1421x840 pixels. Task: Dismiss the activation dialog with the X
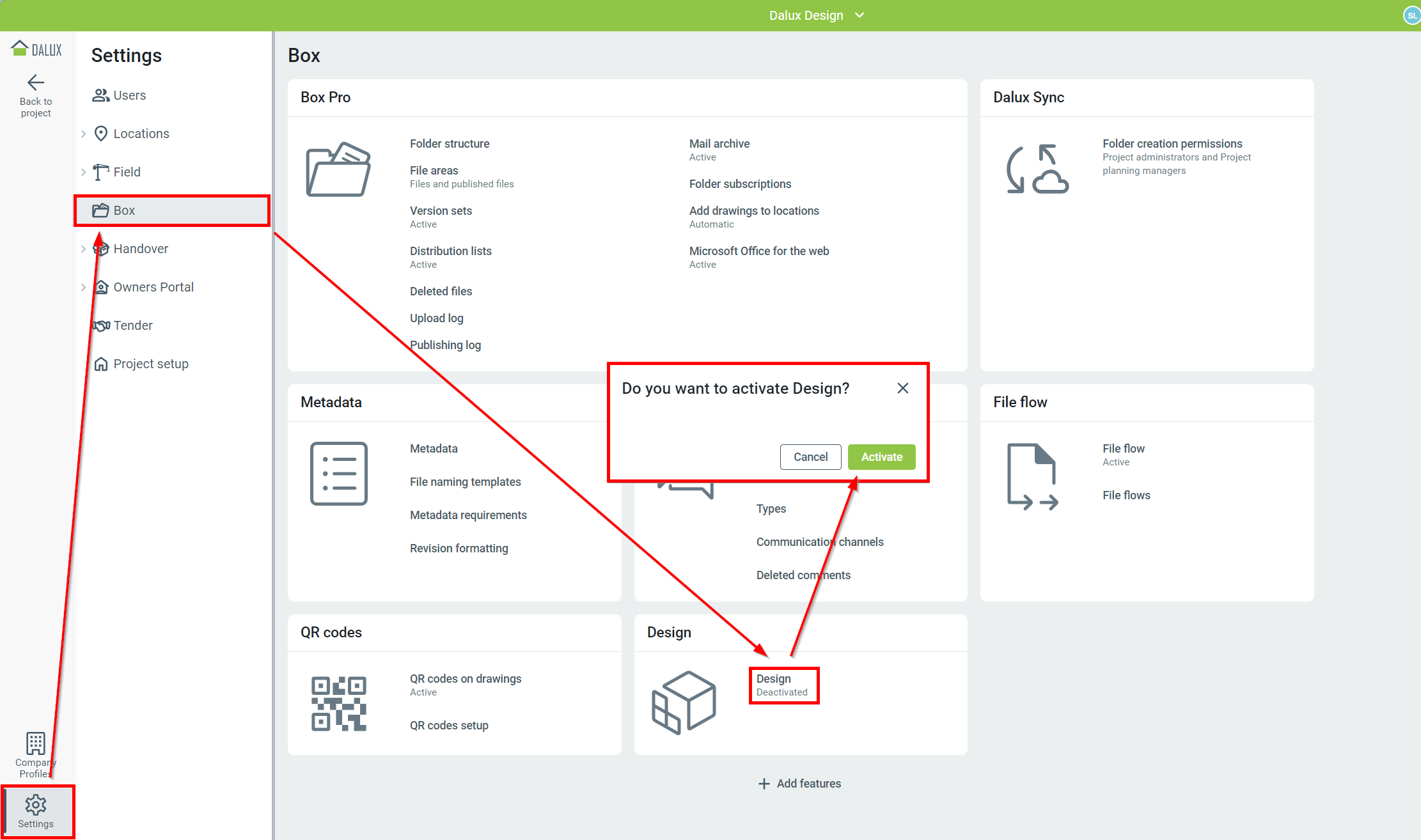pos(902,387)
